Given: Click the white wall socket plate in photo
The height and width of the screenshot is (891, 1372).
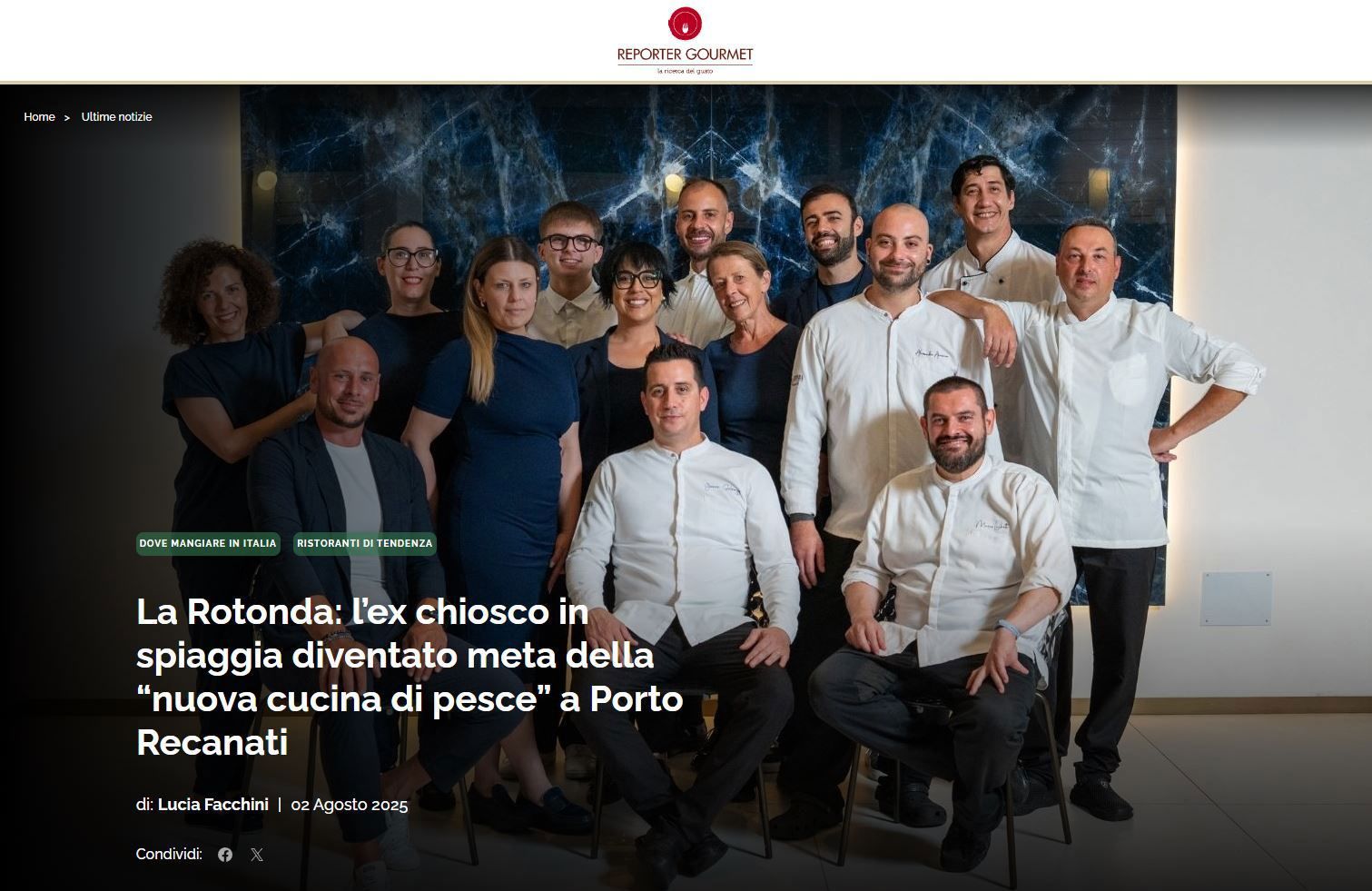Looking at the screenshot, I should coord(1237,599).
